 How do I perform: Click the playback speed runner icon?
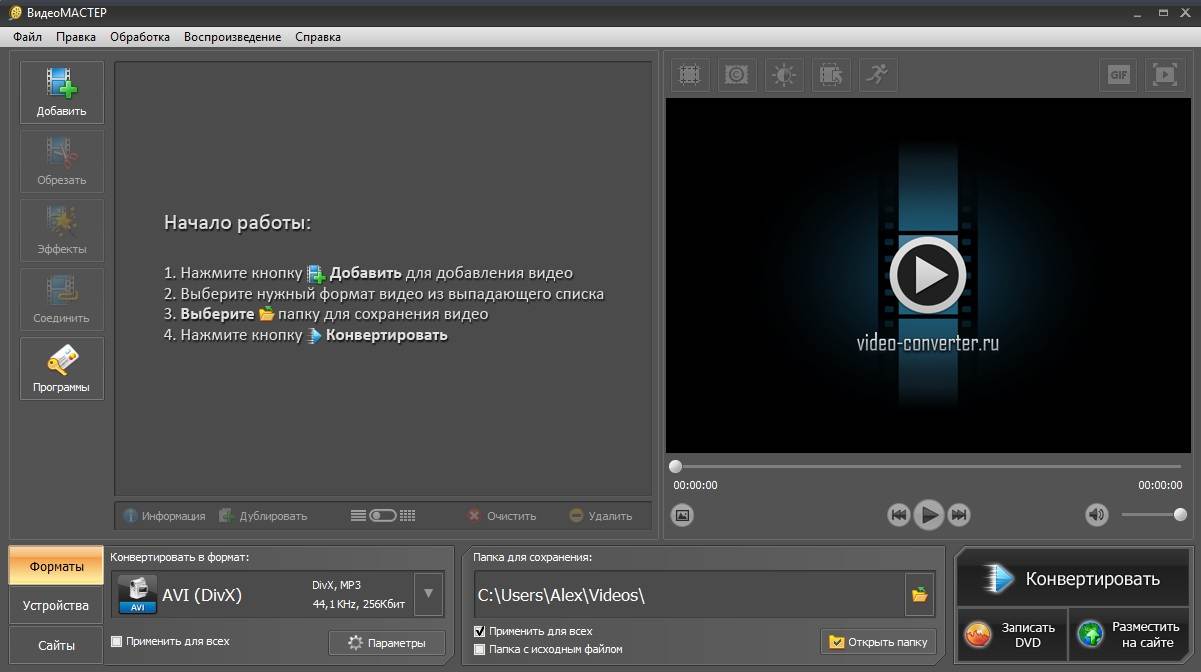pyautogui.click(x=877, y=75)
